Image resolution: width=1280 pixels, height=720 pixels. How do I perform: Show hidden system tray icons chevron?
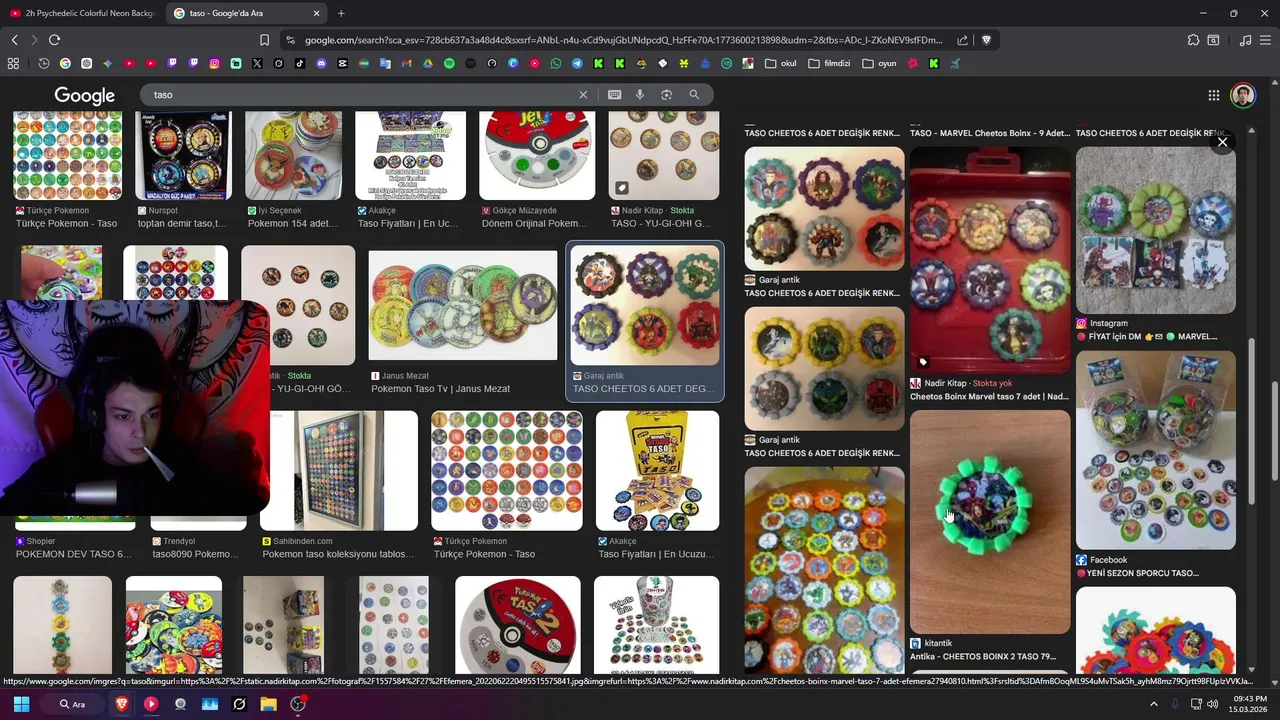1153,704
